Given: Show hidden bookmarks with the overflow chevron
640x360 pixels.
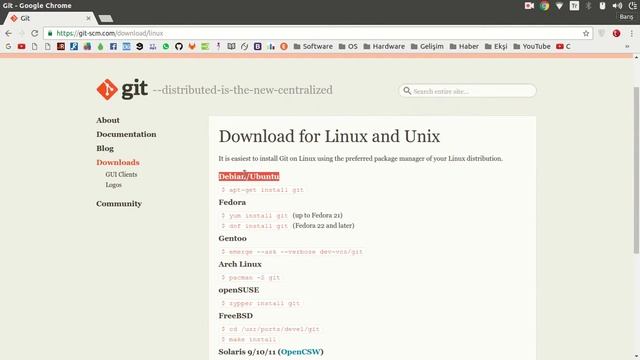Looking at the screenshot, I should pos(627,47).
